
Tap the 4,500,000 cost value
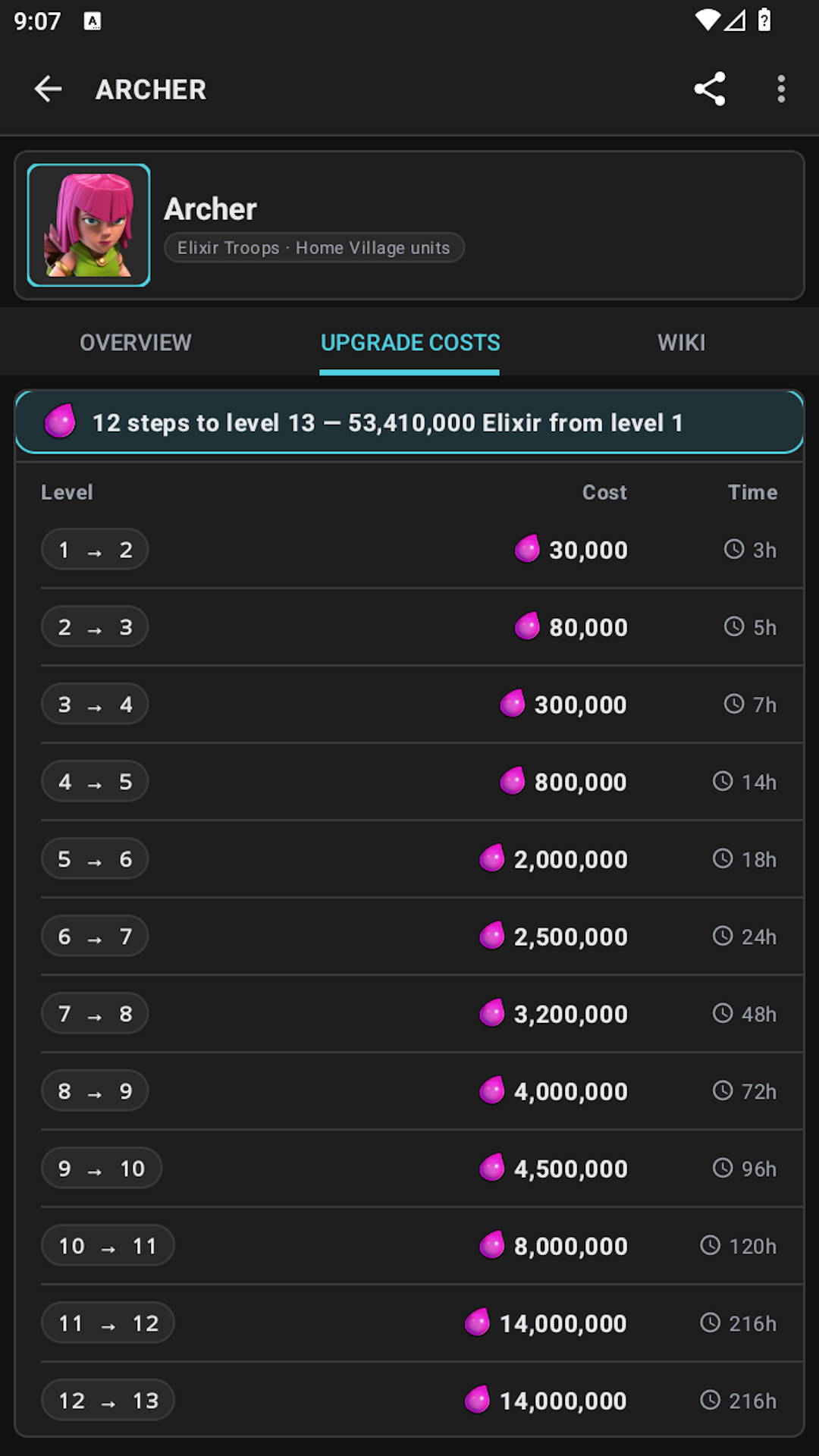tap(571, 1169)
